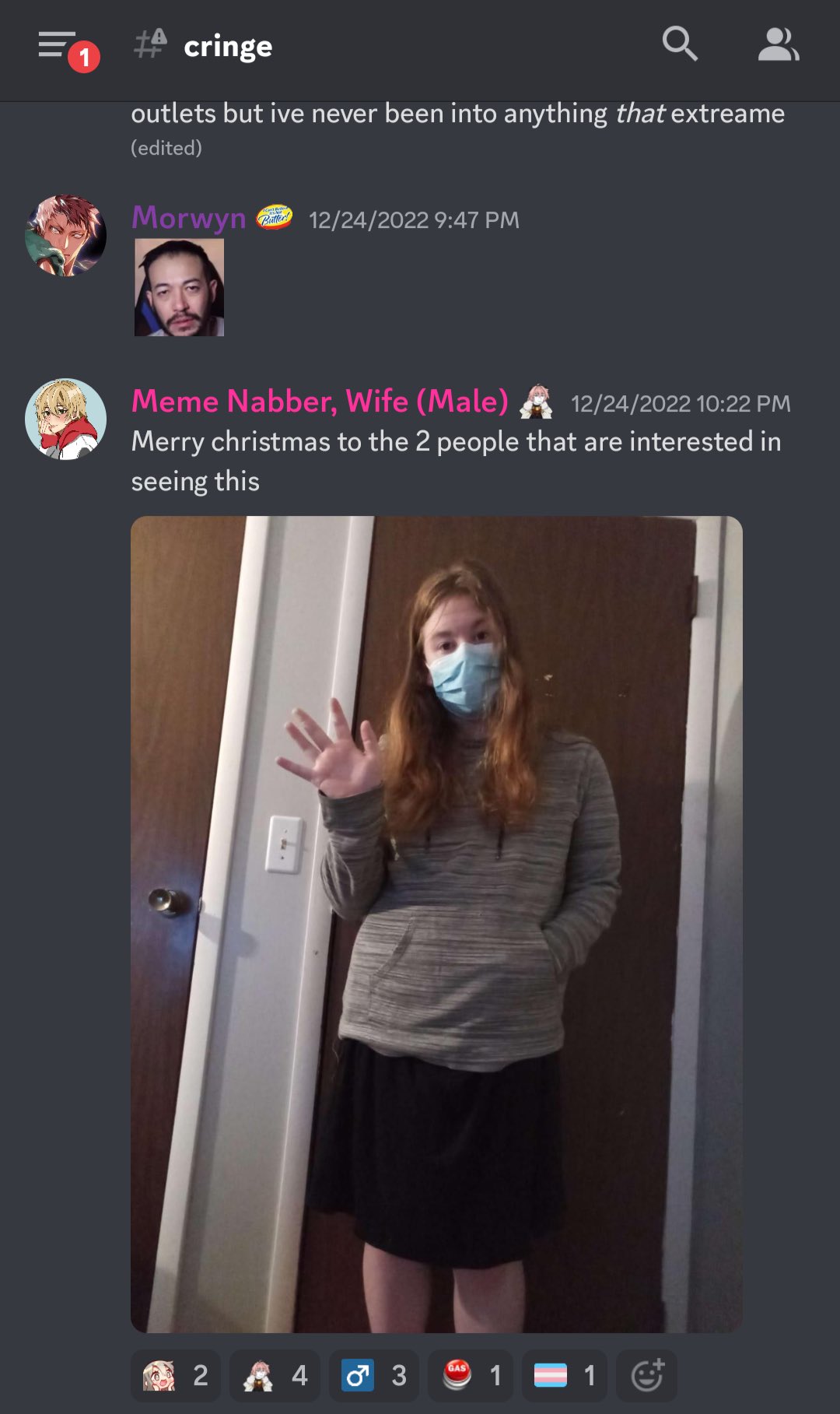The width and height of the screenshot is (840, 1414).
Task: Toggle the GAS button reaction
Action: (x=471, y=1376)
